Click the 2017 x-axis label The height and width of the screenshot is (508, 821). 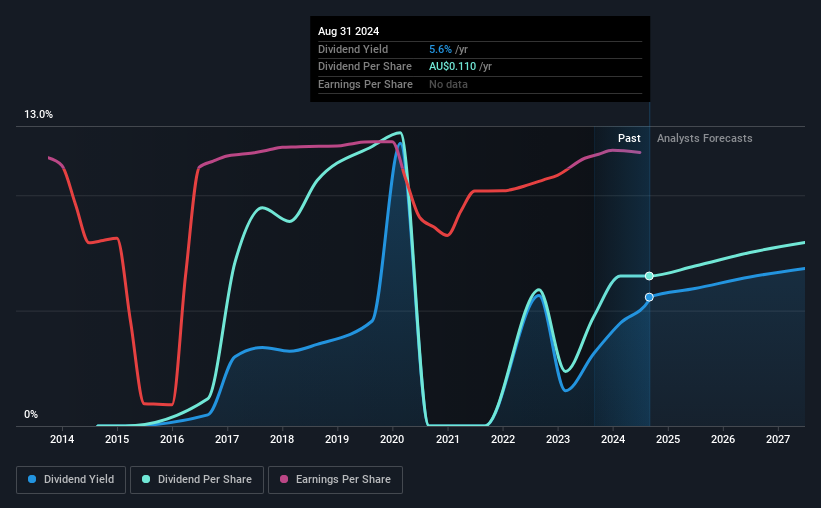coord(227,439)
